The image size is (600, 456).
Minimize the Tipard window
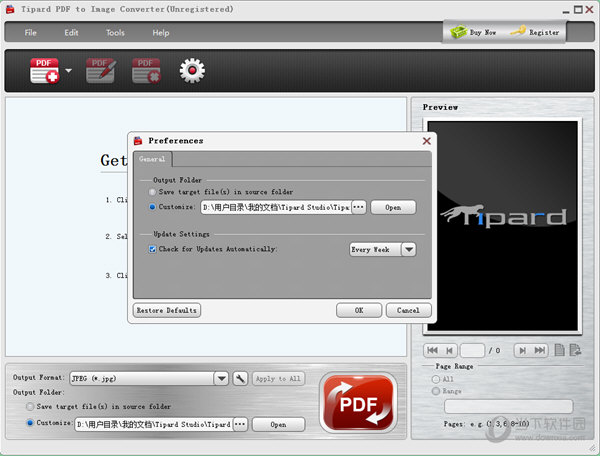pyautogui.click(x=566, y=10)
